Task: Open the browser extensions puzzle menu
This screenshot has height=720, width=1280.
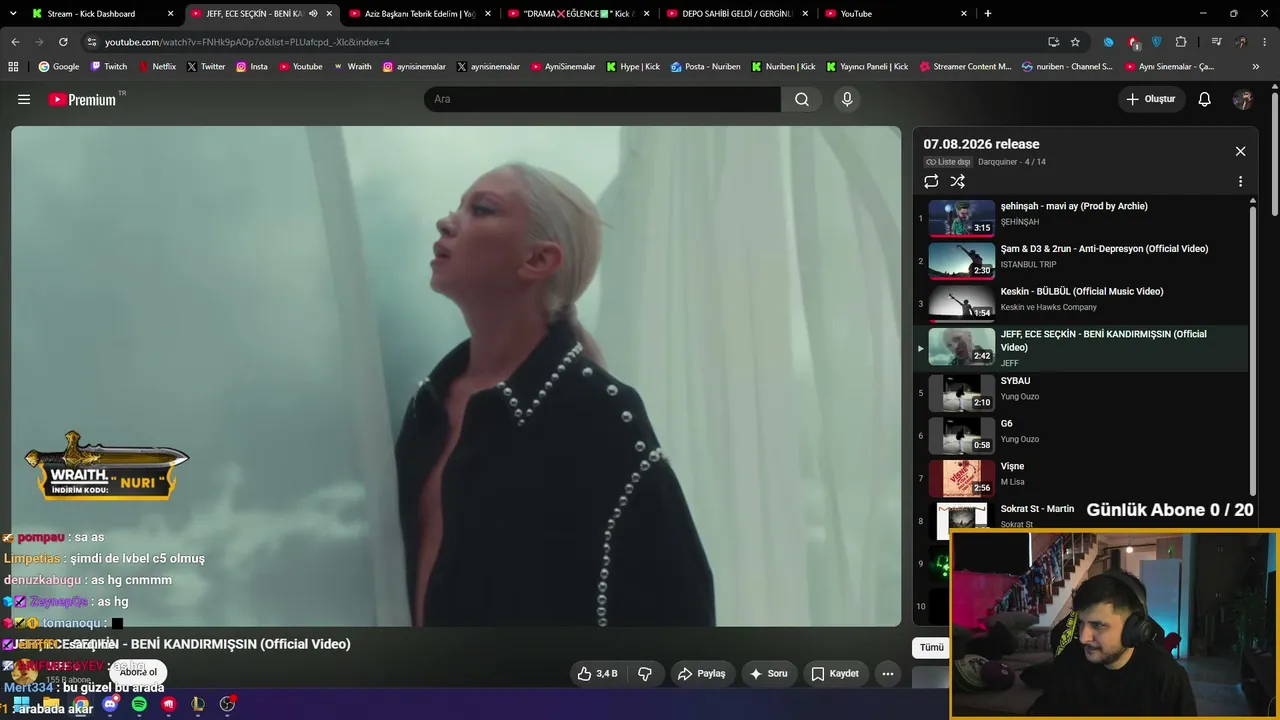Action: click(x=1181, y=42)
